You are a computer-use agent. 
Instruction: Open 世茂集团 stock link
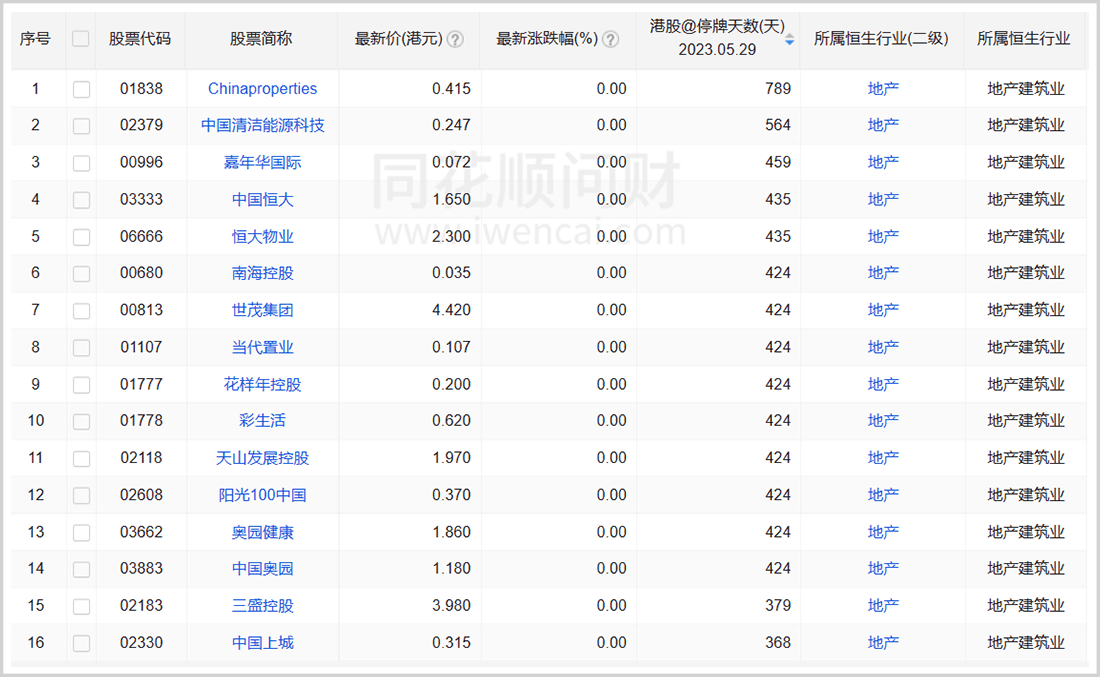pos(262,310)
